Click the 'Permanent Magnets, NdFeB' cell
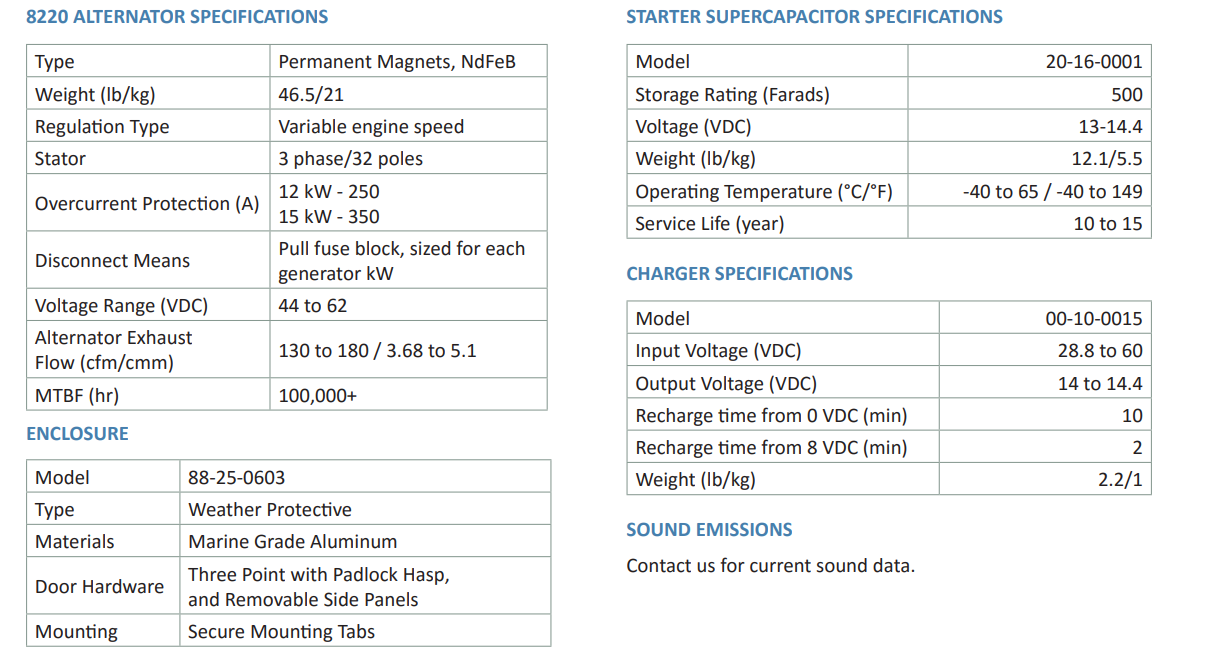 (397, 62)
